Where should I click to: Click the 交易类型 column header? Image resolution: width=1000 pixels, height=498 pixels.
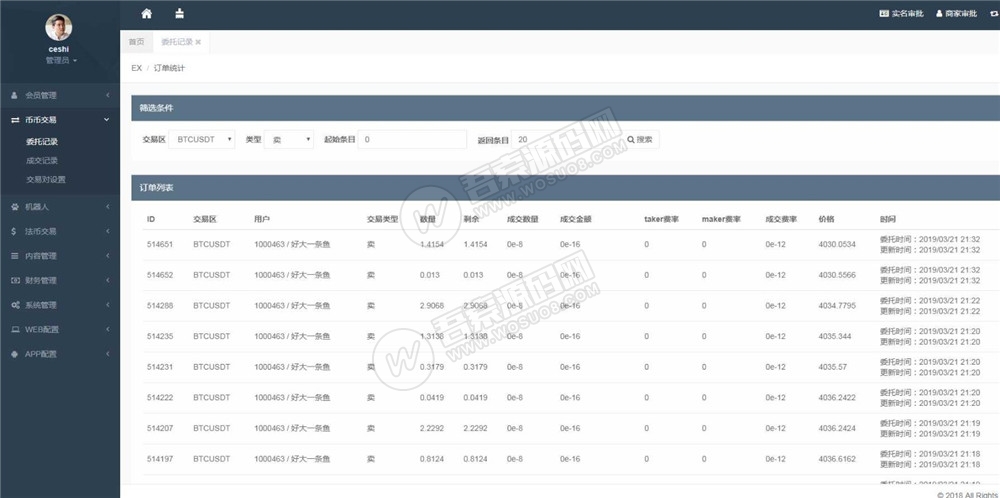point(383,219)
